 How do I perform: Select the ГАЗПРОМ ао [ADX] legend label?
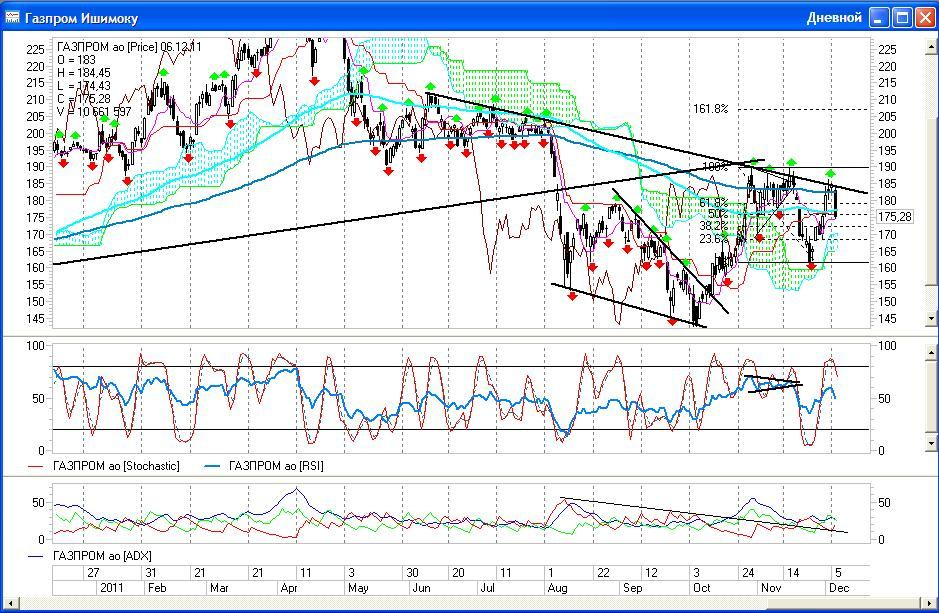point(102,556)
